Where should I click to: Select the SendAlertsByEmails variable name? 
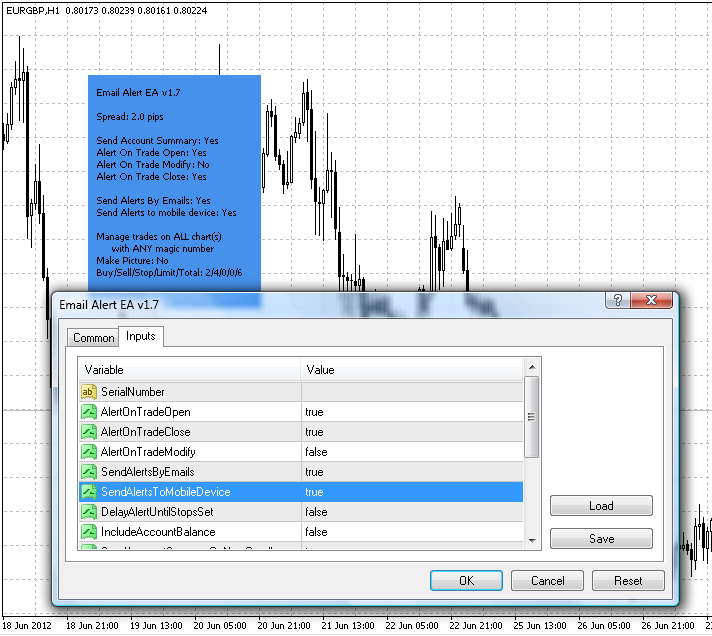coord(148,472)
